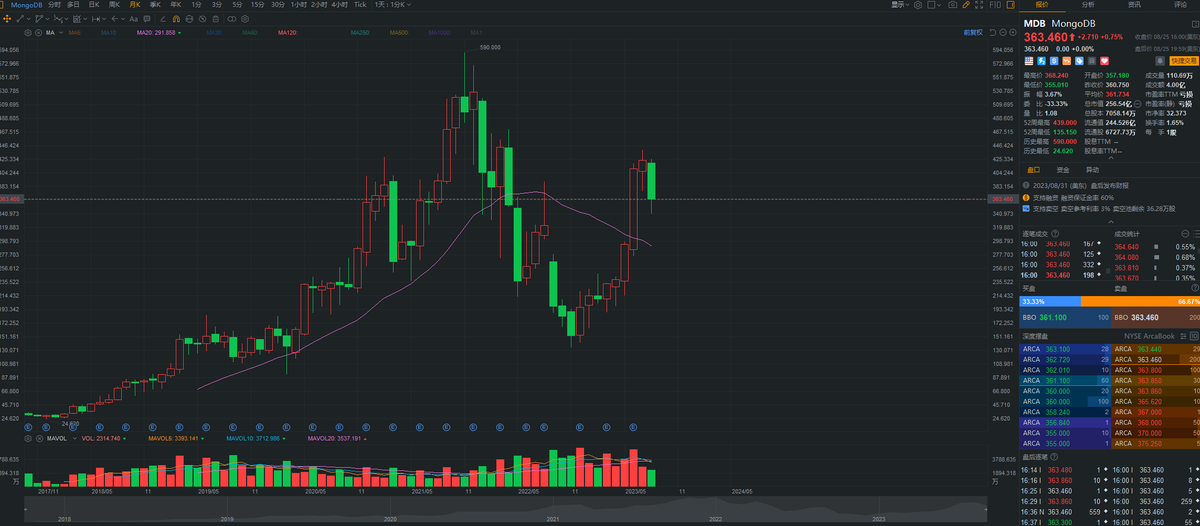Click the dashed current price label 363.460 on the chart
The image size is (1200, 526).
click(x=1003, y=200)
